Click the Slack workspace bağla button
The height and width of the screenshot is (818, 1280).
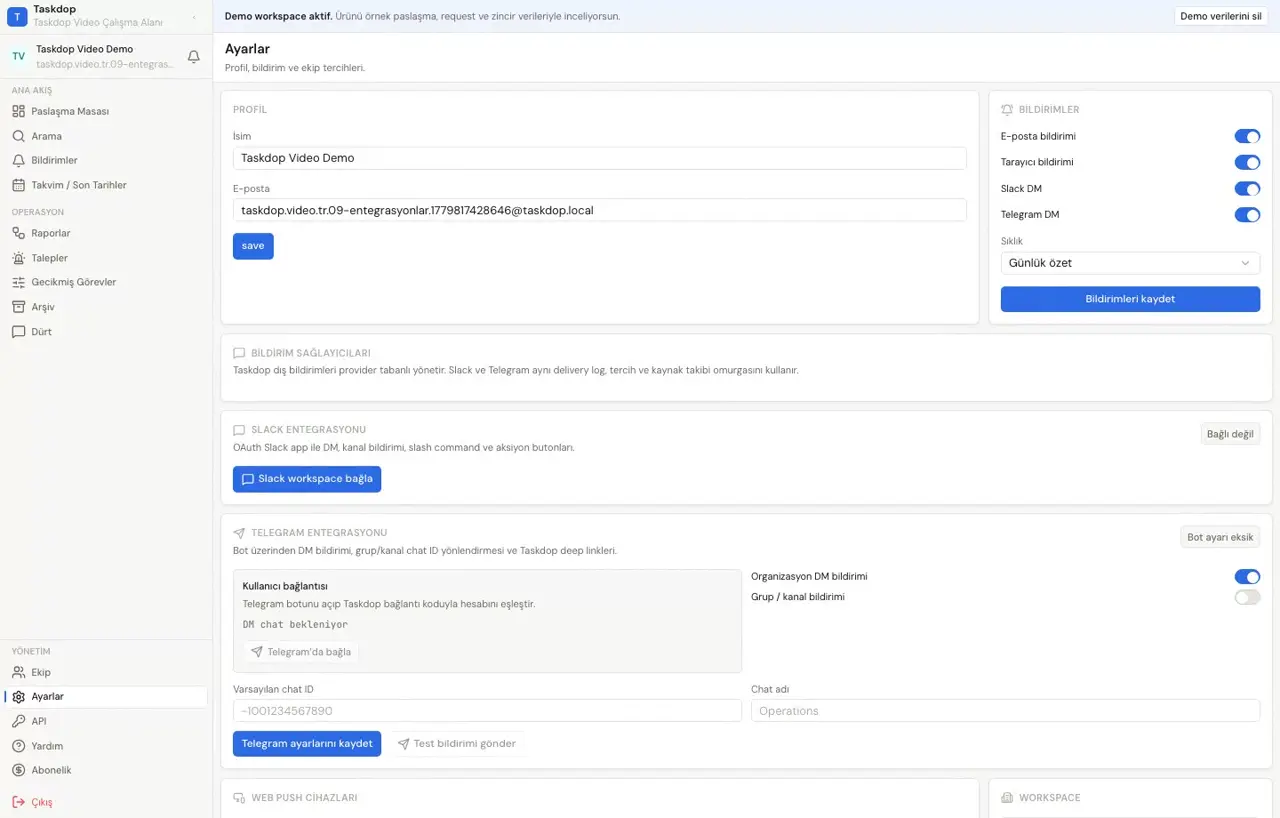point(307,479)
